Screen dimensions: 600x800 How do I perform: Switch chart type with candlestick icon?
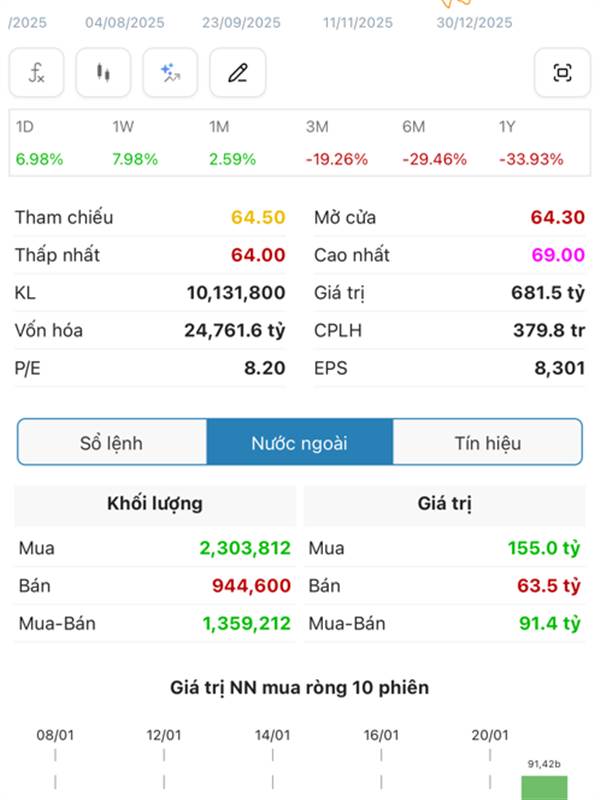pos(103,73)
